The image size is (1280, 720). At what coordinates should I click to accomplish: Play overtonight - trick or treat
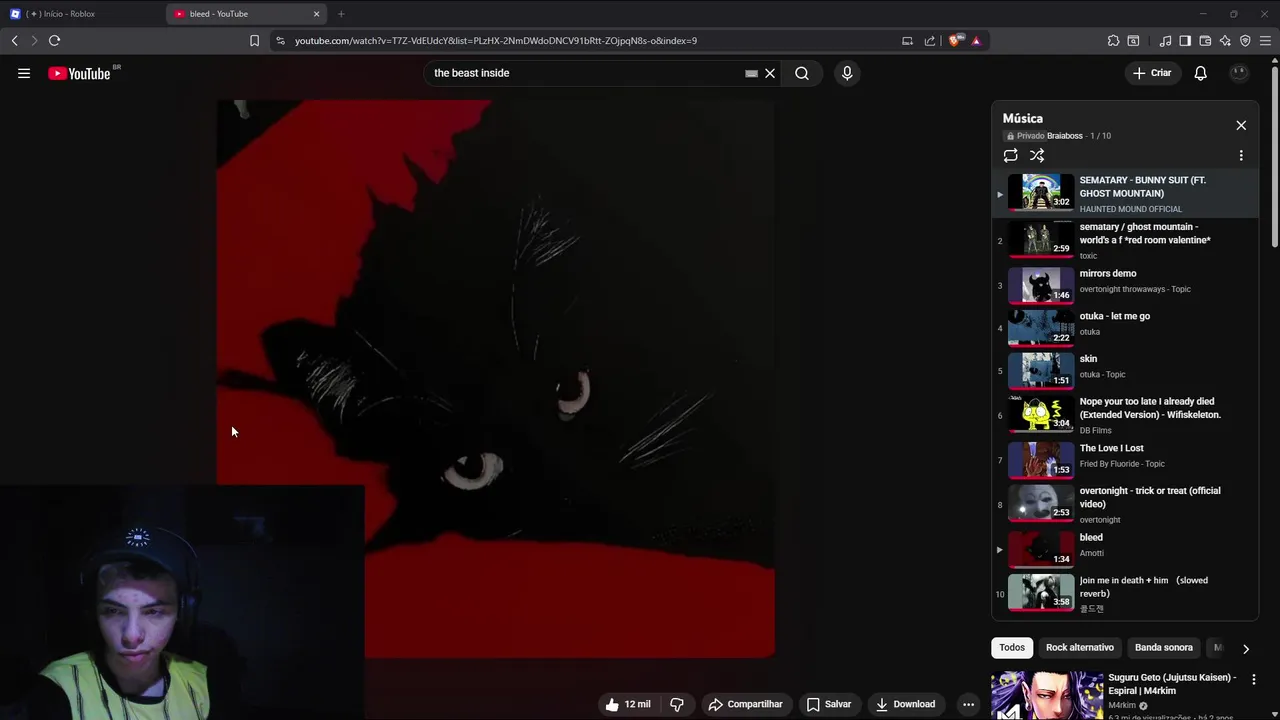[1126, 504]
